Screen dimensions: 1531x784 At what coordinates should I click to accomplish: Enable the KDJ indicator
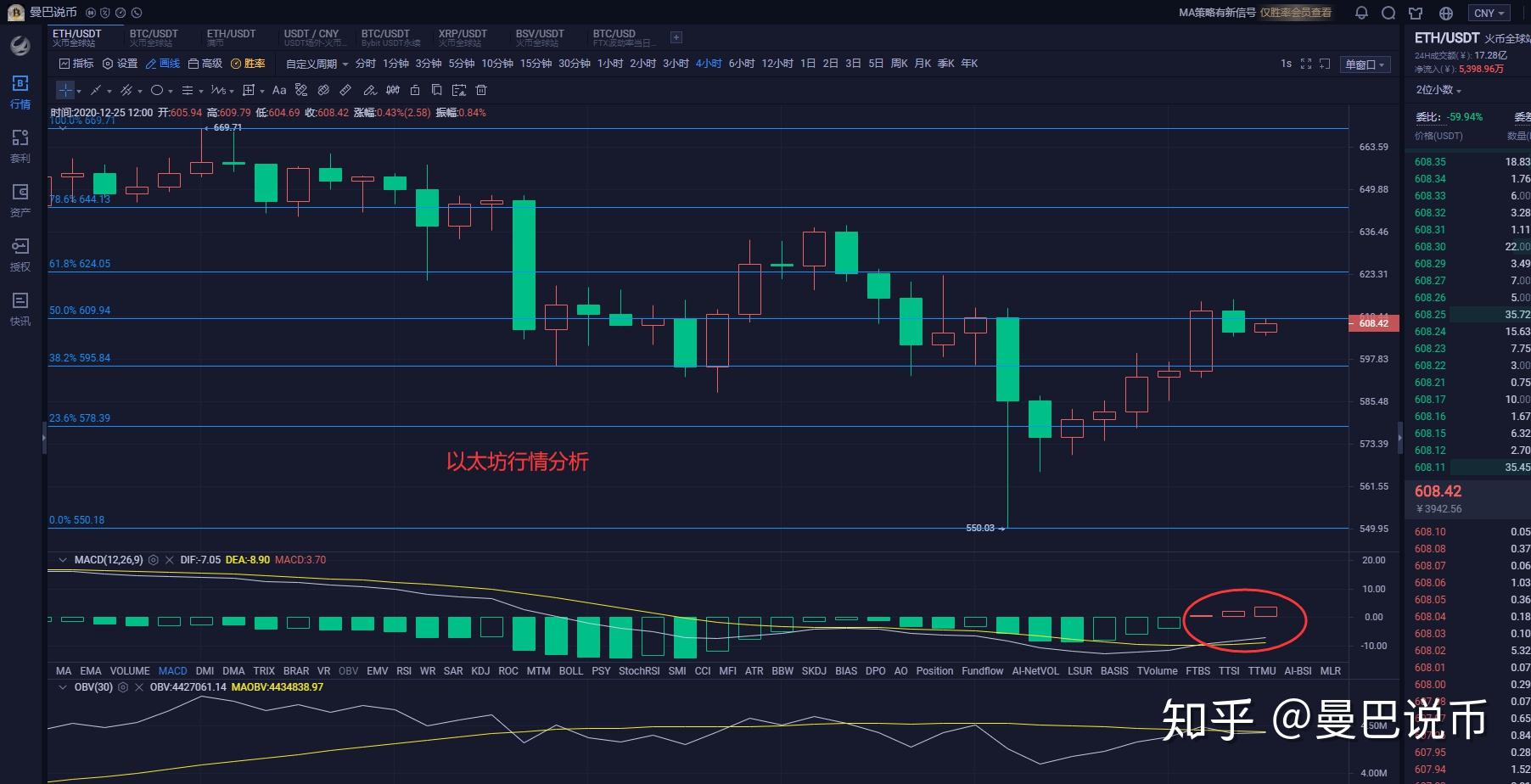click(480, 671)
